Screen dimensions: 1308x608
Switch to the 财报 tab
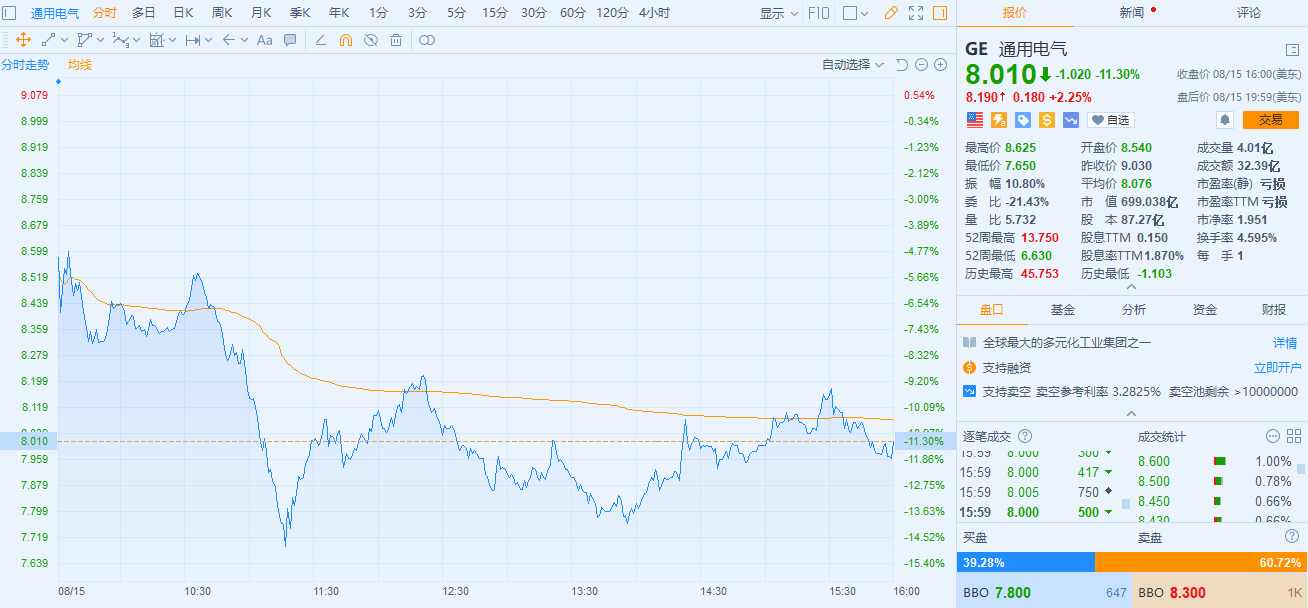point(1274,310)
